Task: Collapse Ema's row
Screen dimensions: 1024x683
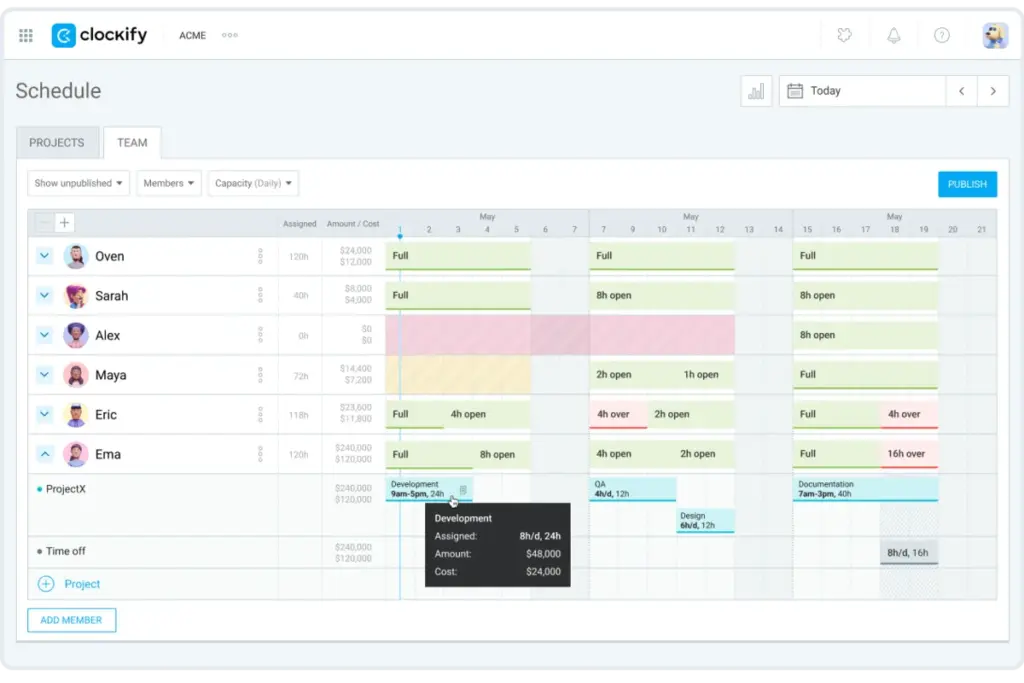Action: [x=44, y=454]
